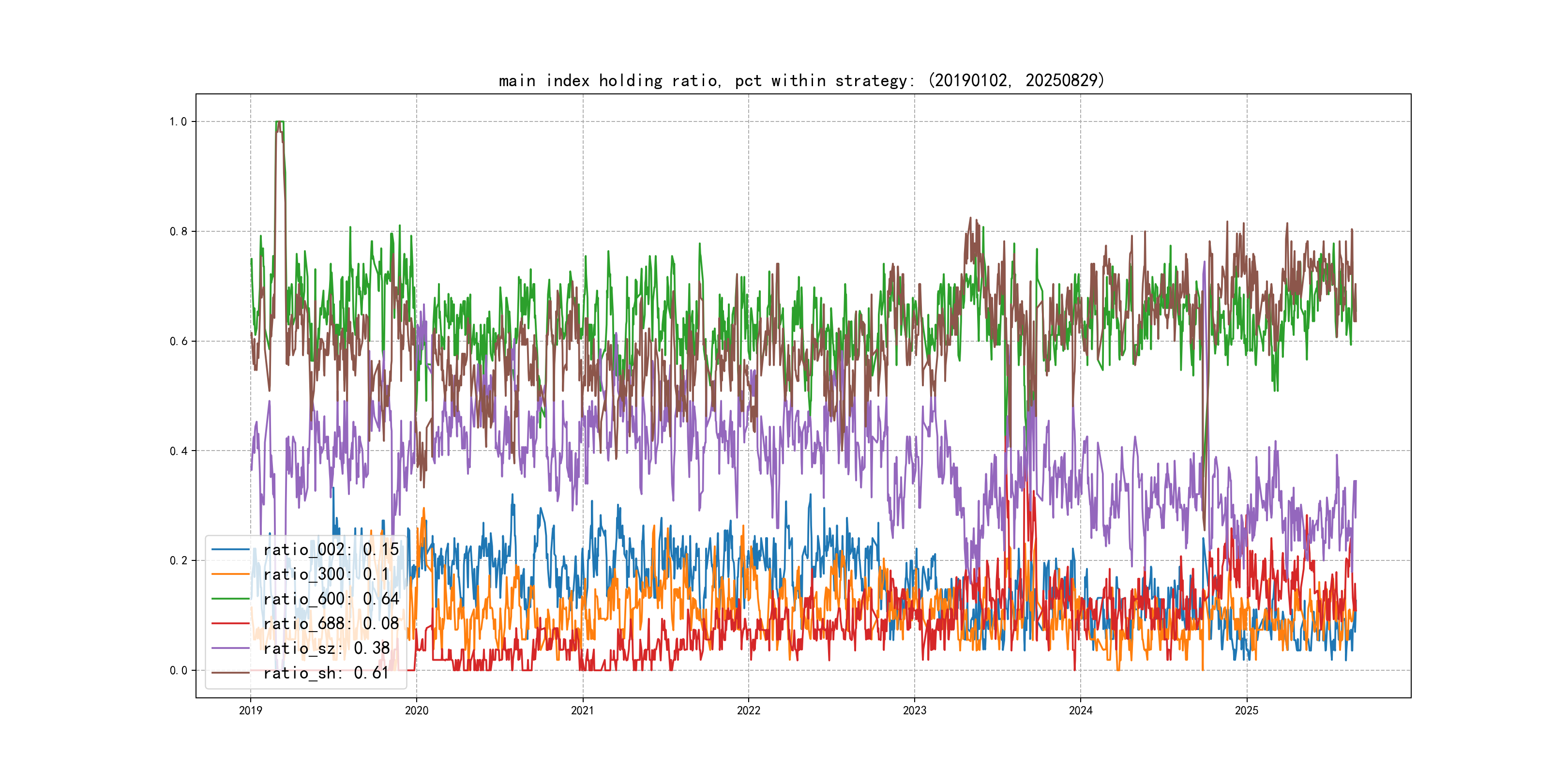The width and height of the screenshot is (1568, 784).
Task: Click the 0.0 y-axis tick label
Action: tap(179, 671)
